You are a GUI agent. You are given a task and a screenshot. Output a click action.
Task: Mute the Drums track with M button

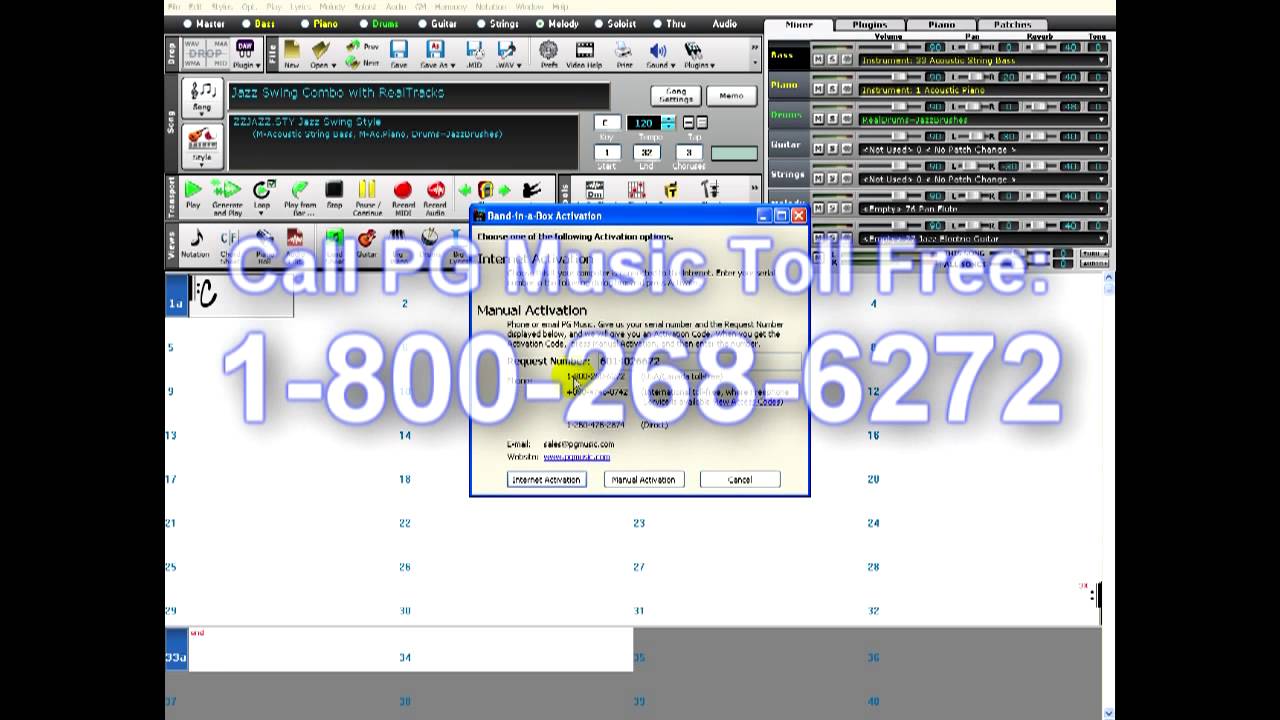point(818,120)
